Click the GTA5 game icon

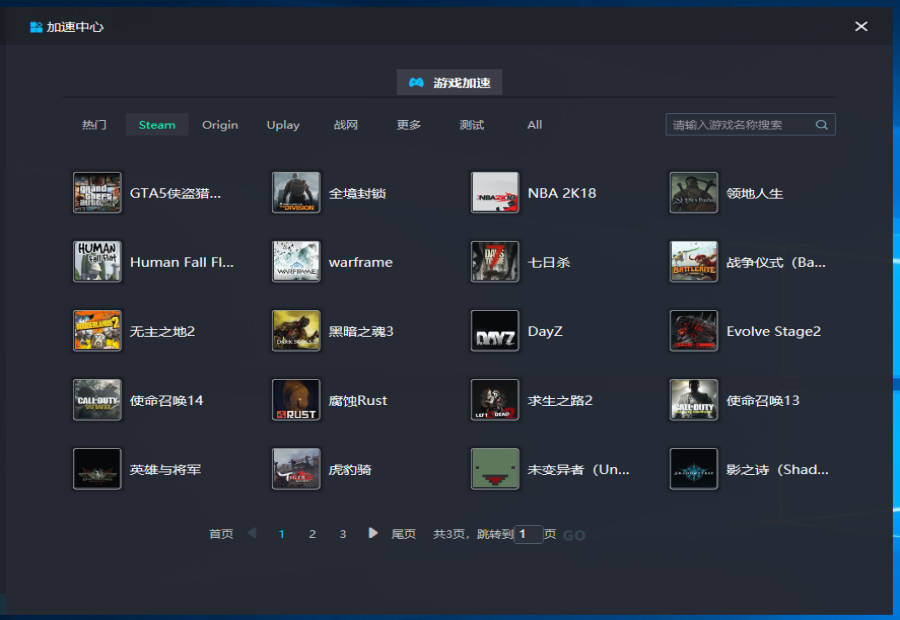click(x=97, y=193)
